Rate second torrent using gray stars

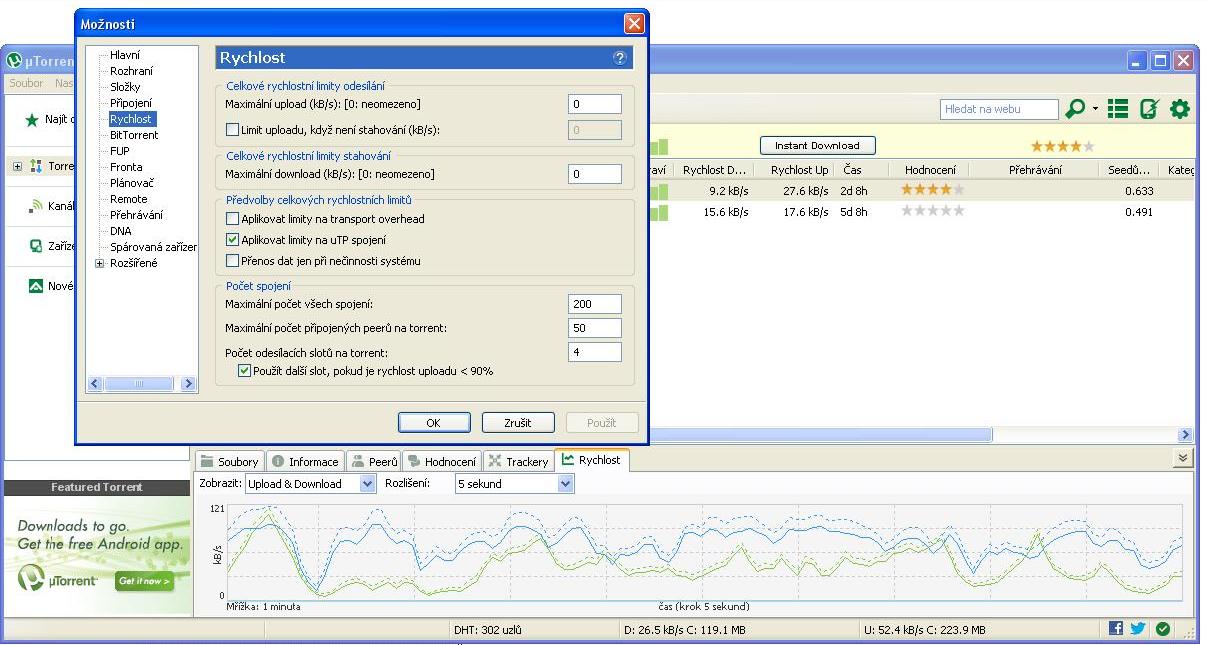[x=933, y=211]
